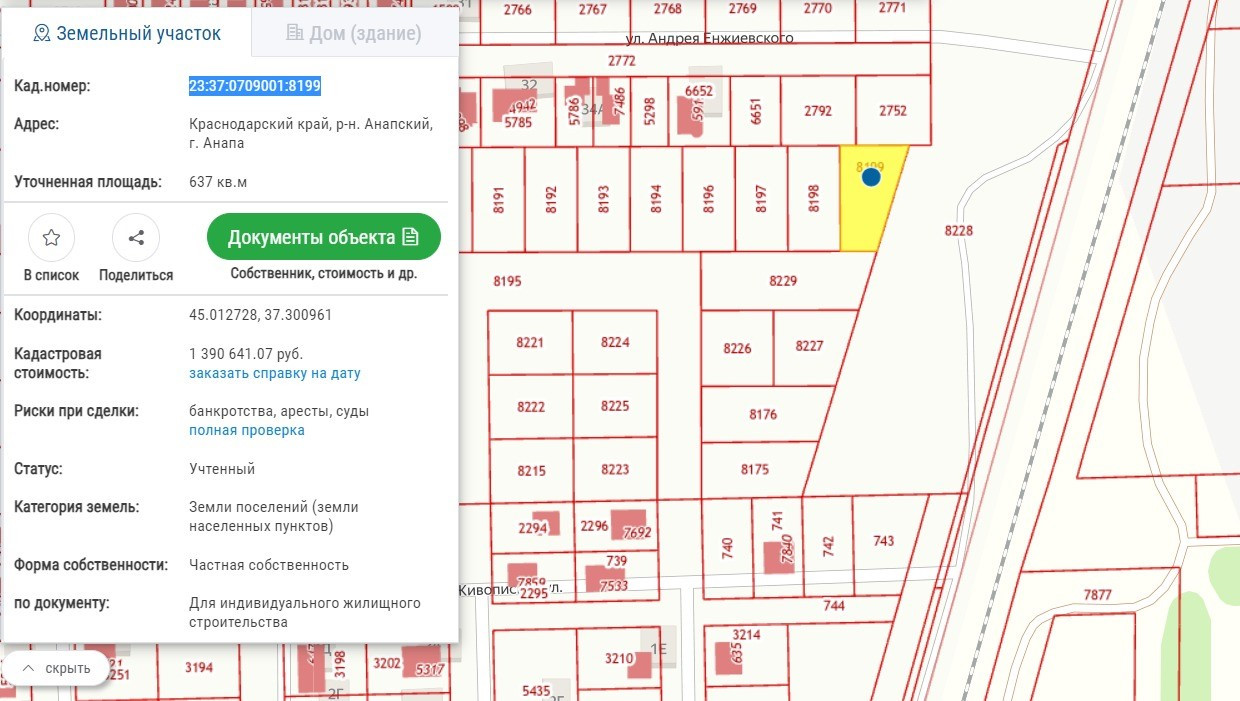1240x701 pixels.
Task: Click parcel 2767 at the top
Action: (592, 8)
